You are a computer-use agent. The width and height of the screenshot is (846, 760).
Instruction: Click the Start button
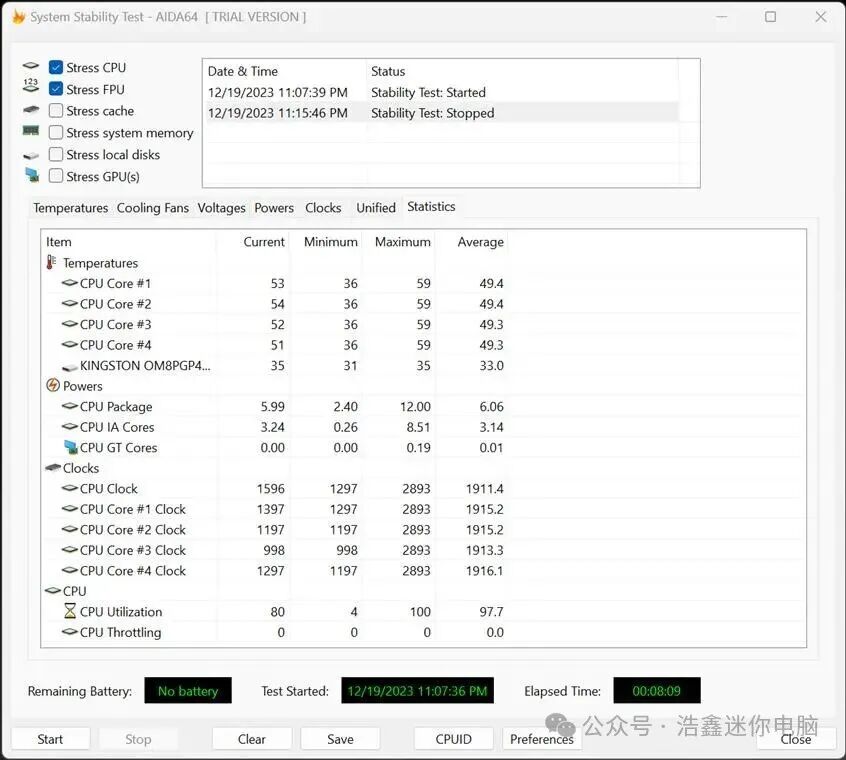[50, 739]
